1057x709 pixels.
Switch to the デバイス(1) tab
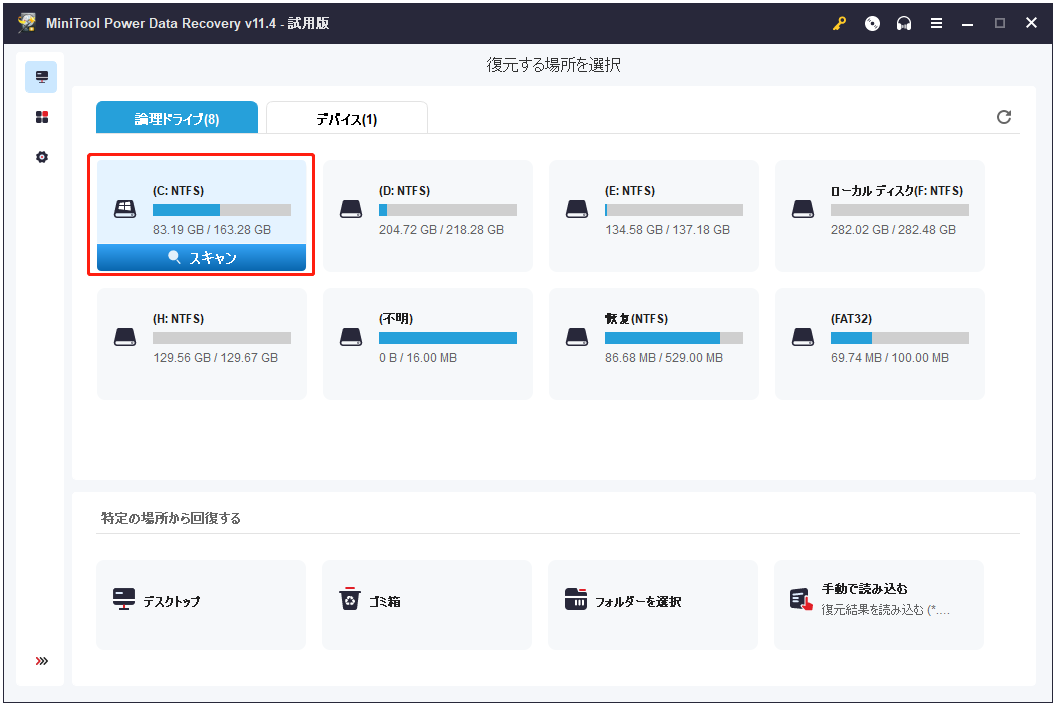[346, 117]
